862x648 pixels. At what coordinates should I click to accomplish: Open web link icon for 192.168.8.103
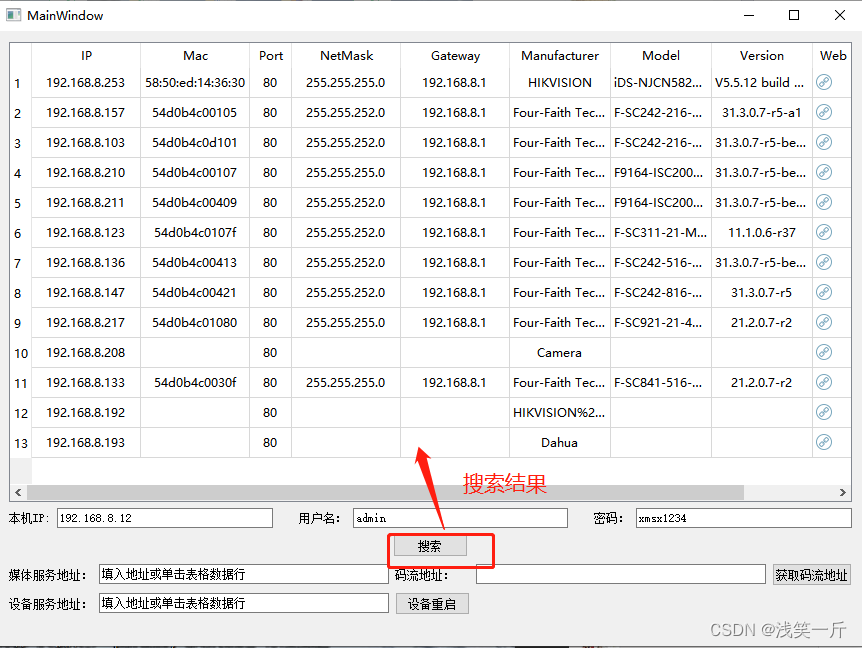[824, 142]
